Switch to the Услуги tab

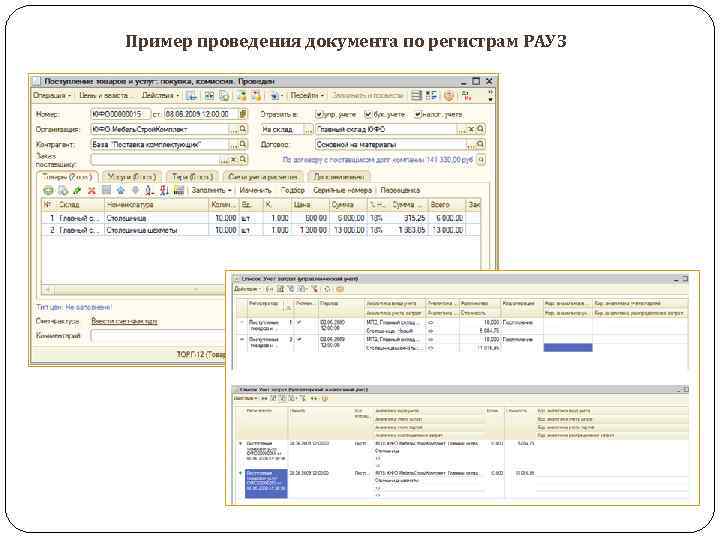pos(132,177)
